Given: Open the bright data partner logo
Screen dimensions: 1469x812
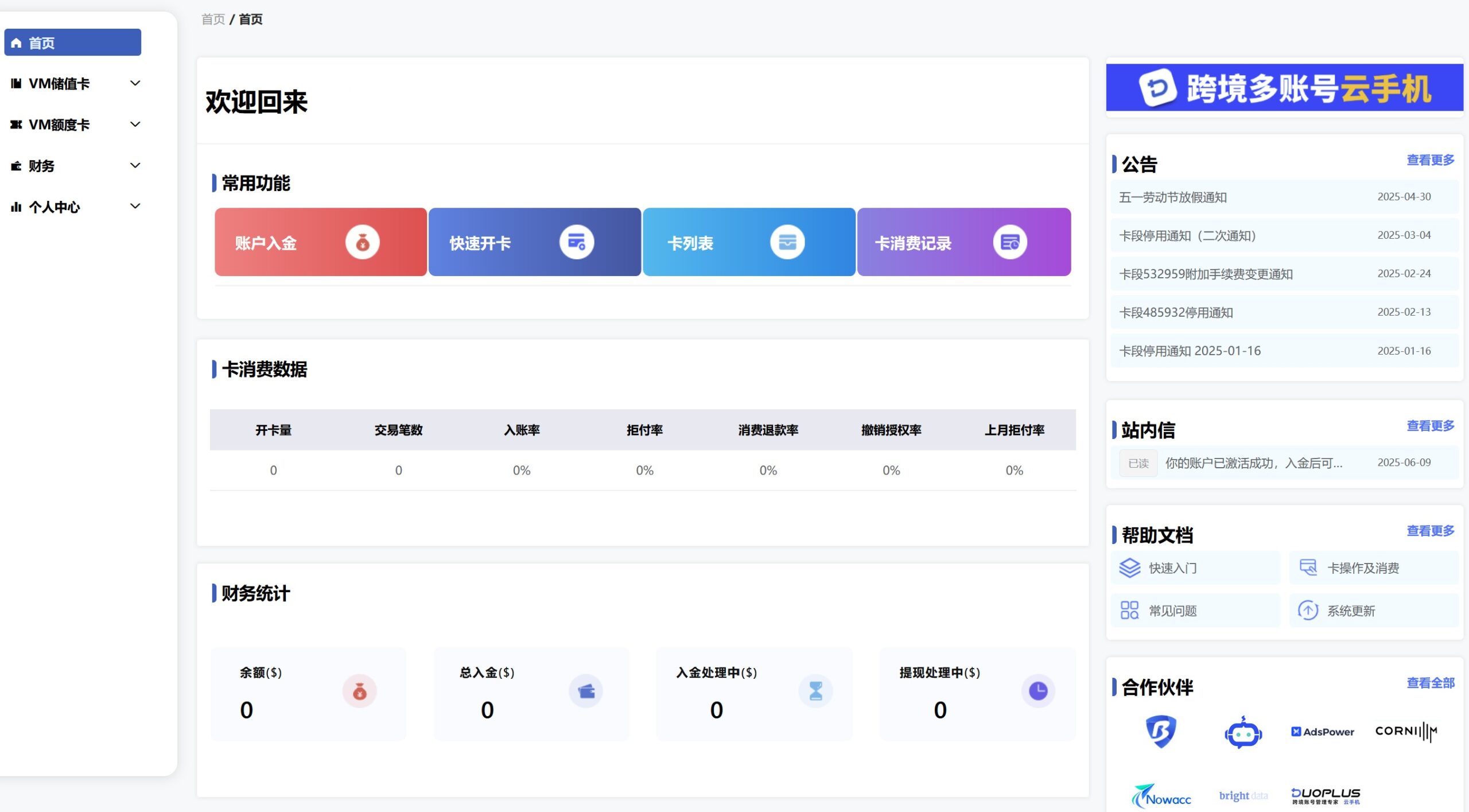Looking at the screenshot, I should point(1243,796).
